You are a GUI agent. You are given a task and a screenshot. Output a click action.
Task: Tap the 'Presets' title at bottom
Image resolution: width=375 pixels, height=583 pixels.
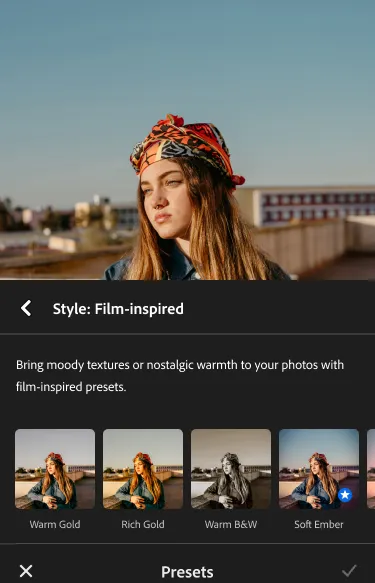[187, 571]
